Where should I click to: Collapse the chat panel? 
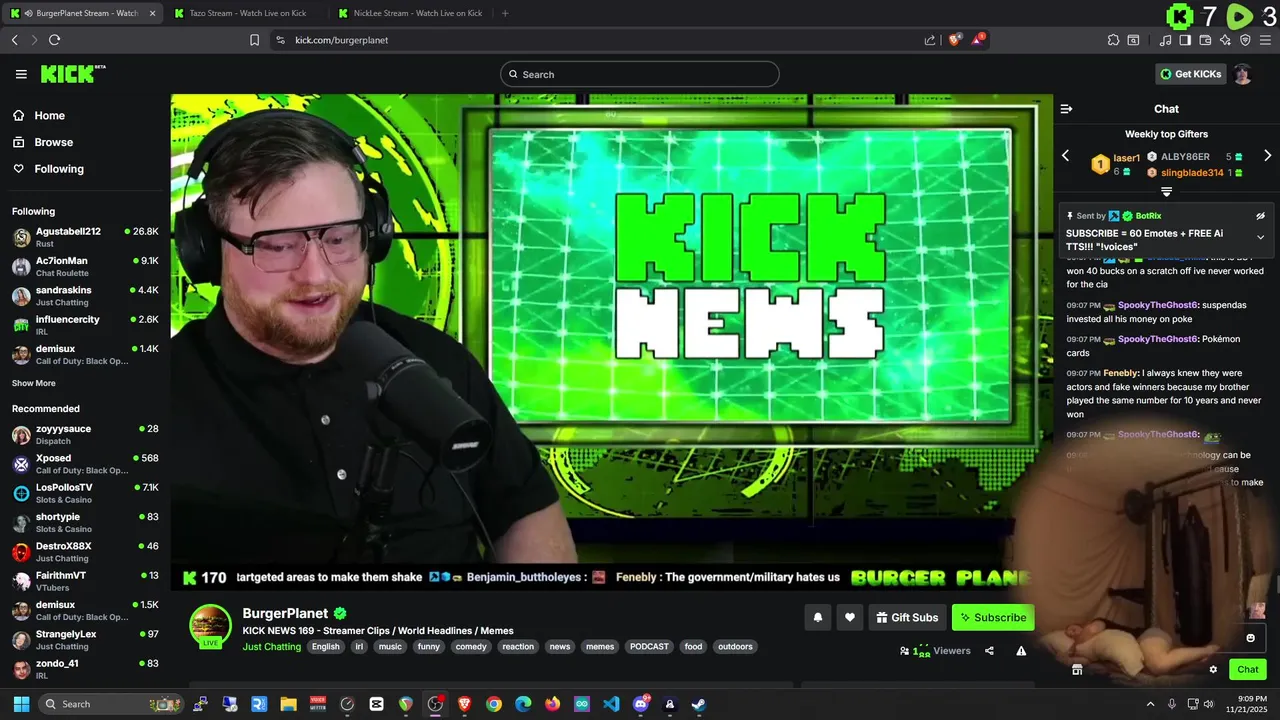tap(1066, 109)
